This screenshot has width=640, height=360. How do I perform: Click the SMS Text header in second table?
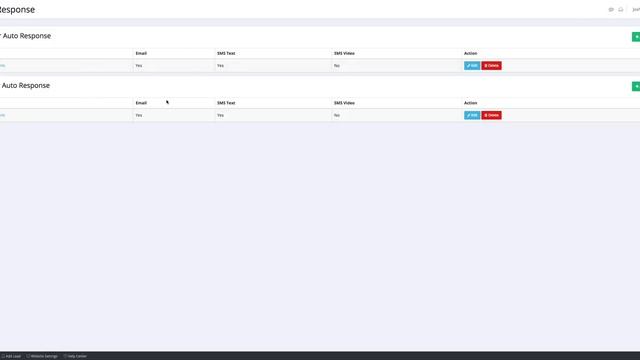tap(226, 103)
